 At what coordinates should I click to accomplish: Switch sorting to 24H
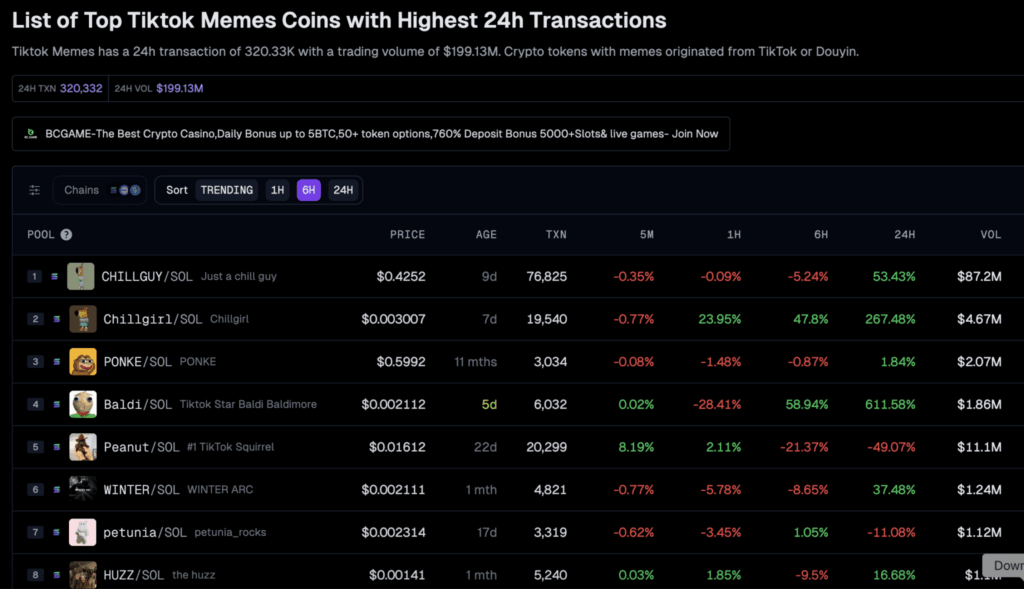[x=343, y=189]
